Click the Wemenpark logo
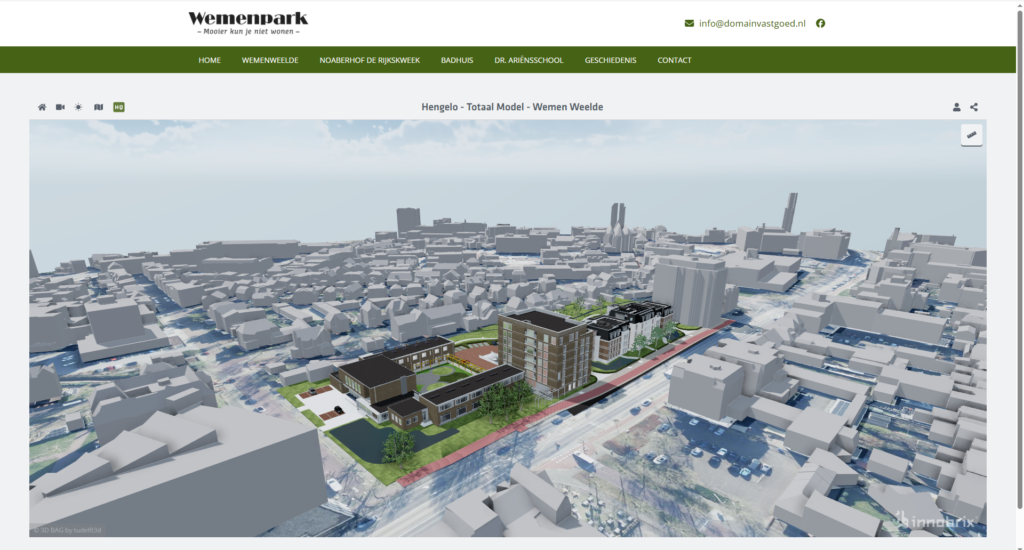 pyautogui.click(x=248, y=22)
